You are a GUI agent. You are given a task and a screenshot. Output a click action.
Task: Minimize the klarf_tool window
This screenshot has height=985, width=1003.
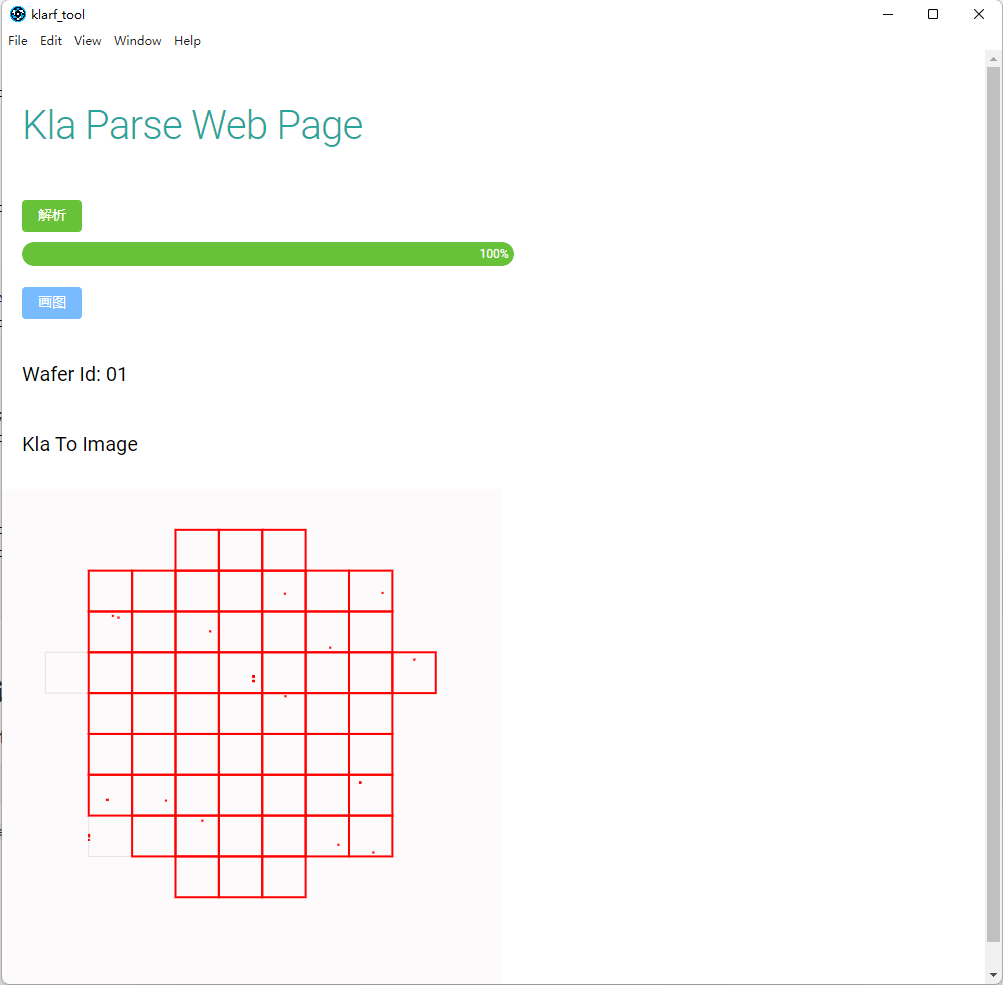tap(888, 14)
